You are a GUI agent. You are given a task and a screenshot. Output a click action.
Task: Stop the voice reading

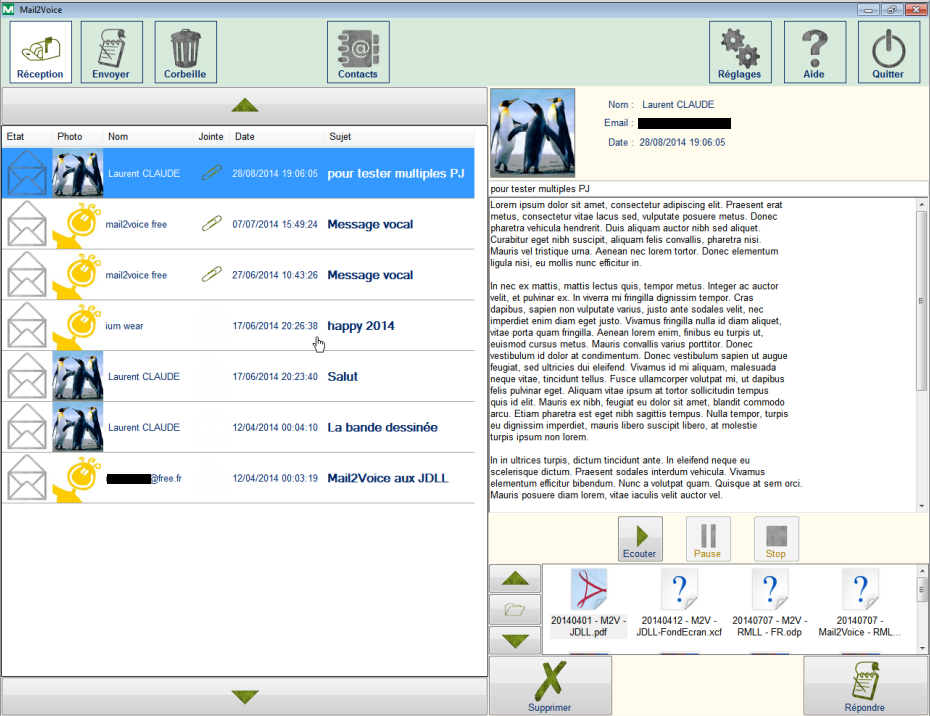(x=776, y=539)
